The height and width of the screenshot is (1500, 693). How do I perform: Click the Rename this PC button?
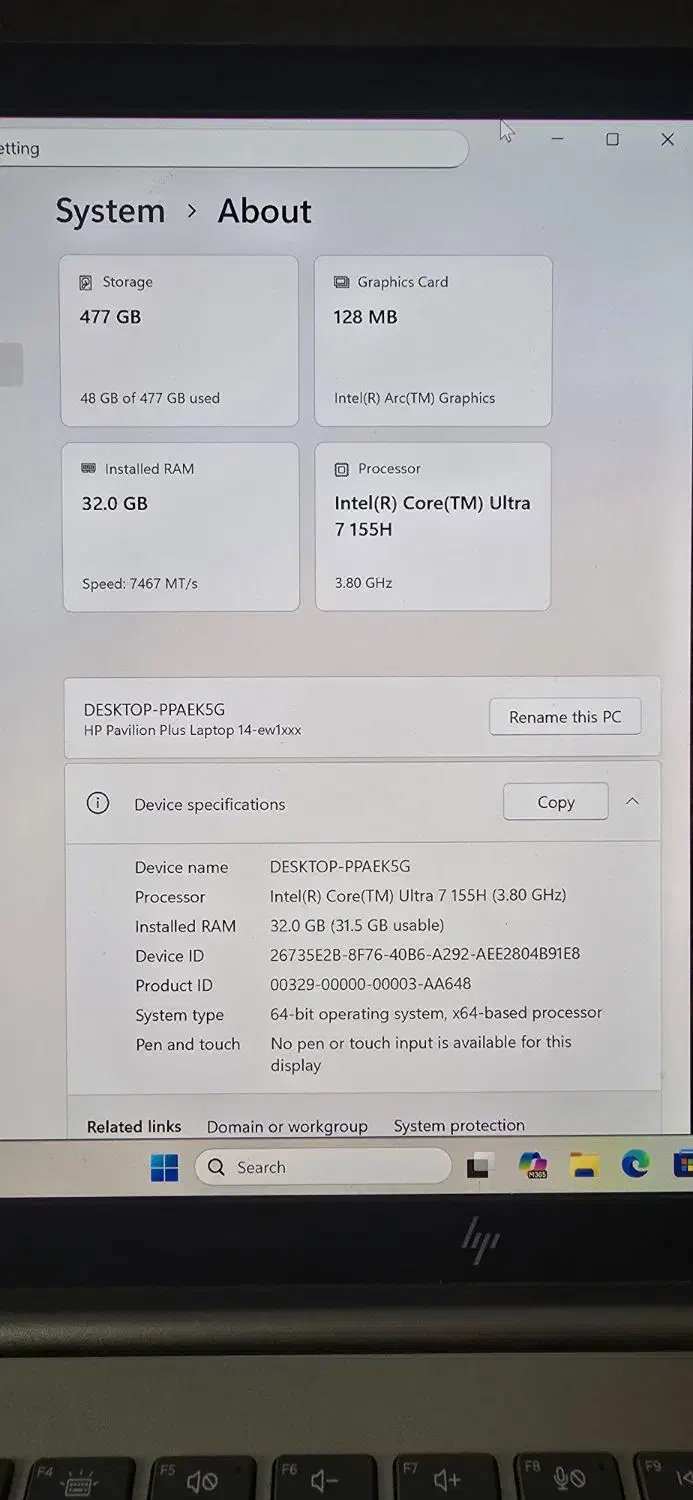(565, 717)
